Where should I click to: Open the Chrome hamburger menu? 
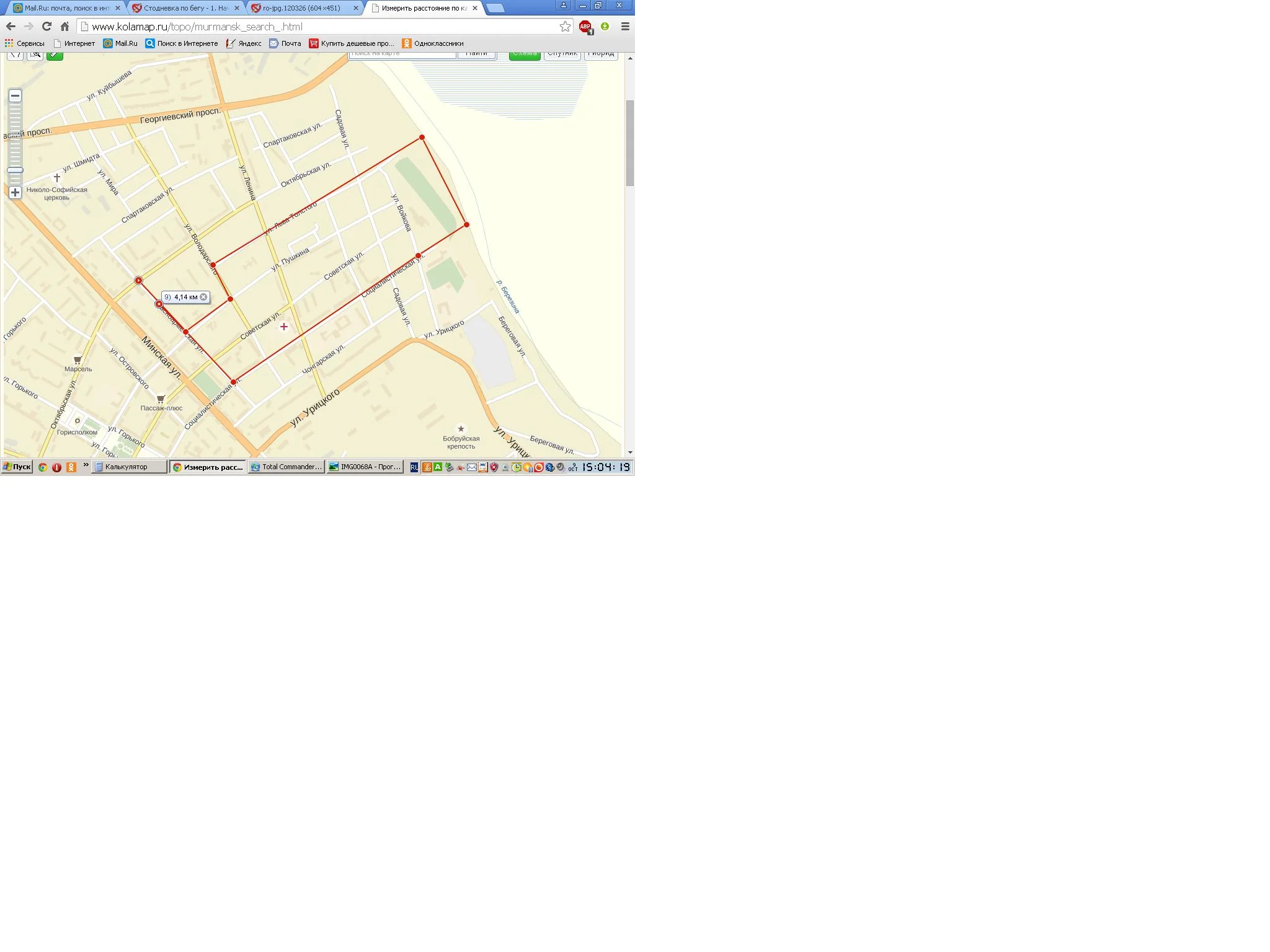pyautogui.click(x=625, y=27)
